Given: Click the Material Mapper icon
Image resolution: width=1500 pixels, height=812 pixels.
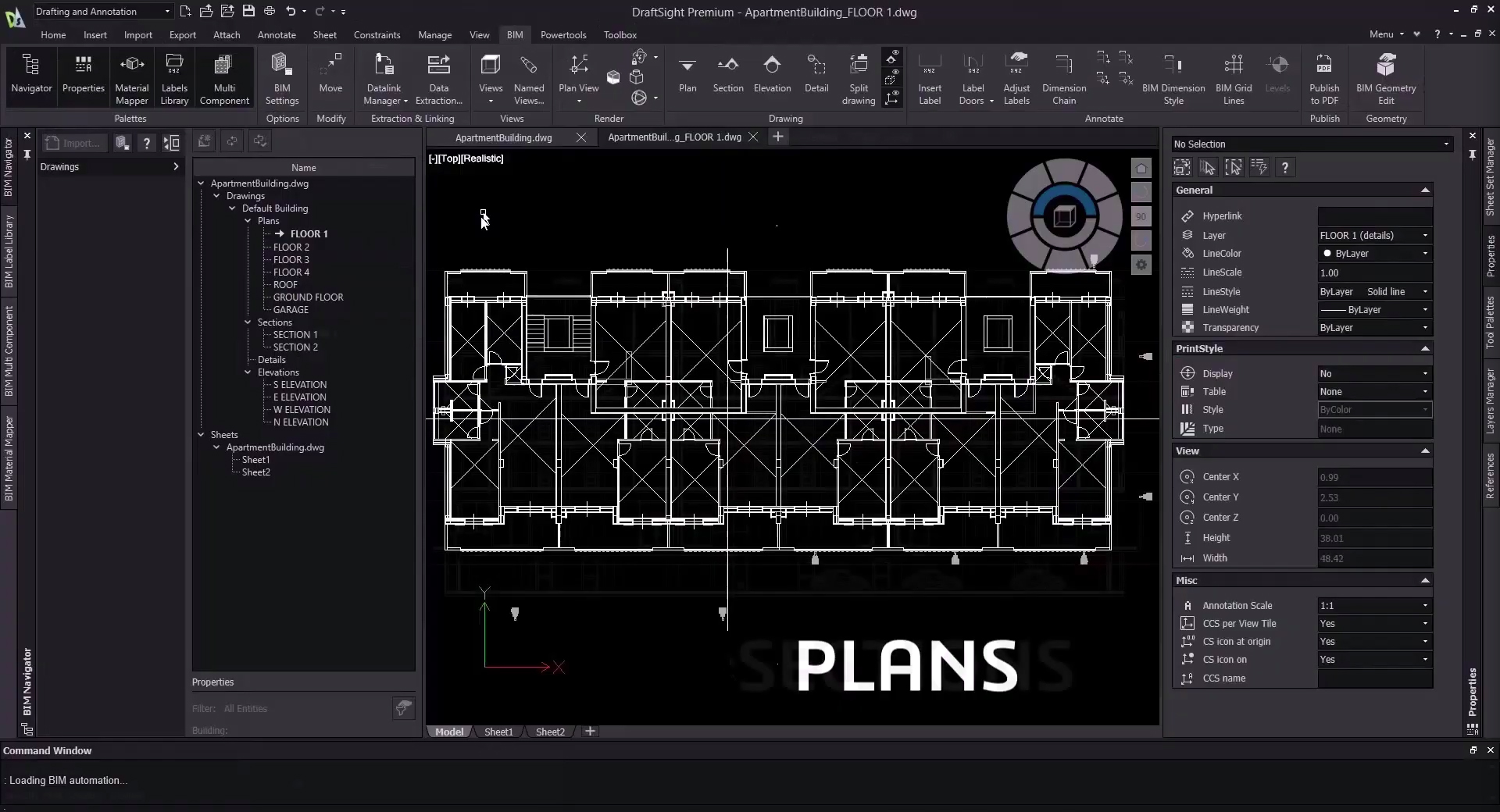Looking at the screenshot, I should pos(131,74).
